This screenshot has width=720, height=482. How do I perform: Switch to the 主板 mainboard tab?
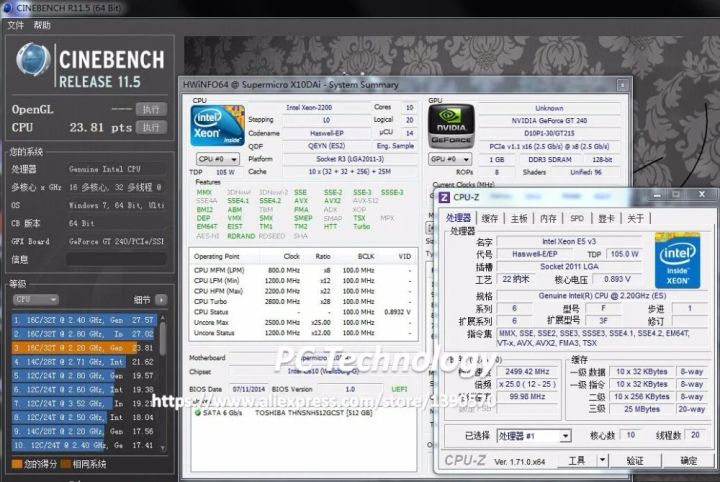pyautogui.click(x=519, y=218)
